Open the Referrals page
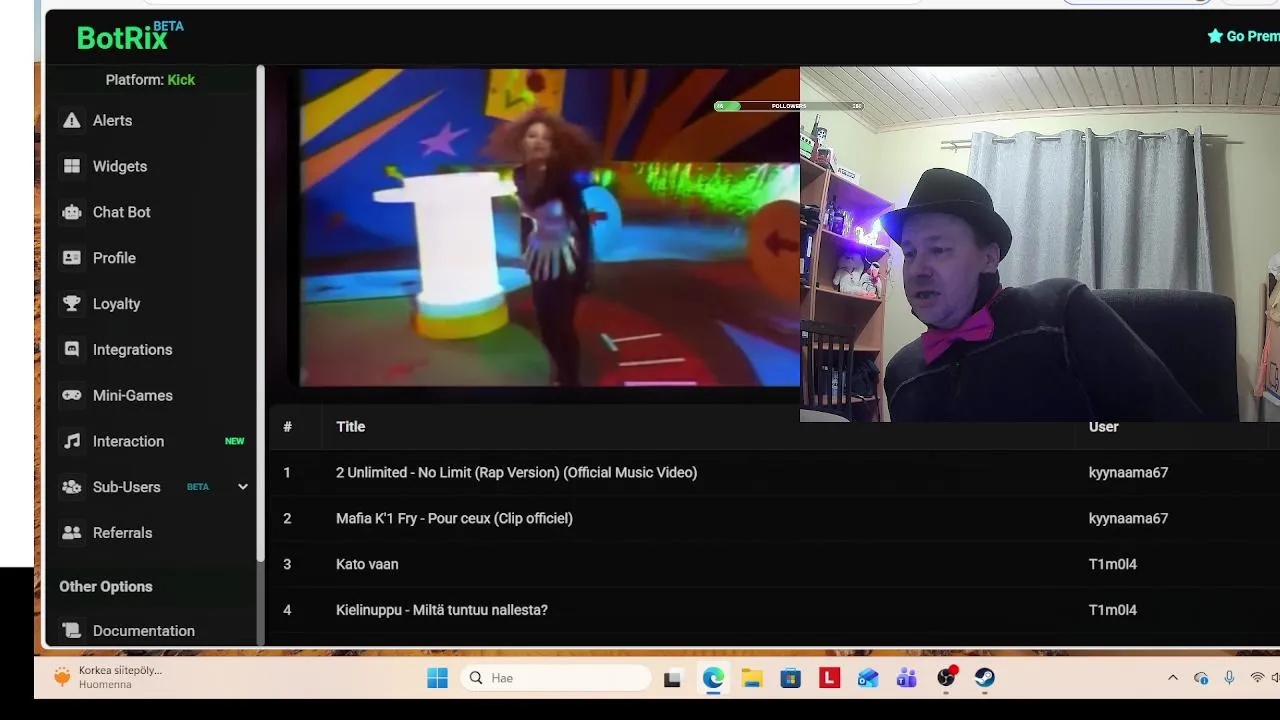The height and width of the screenshot is (720, 1280). point(123,533)
